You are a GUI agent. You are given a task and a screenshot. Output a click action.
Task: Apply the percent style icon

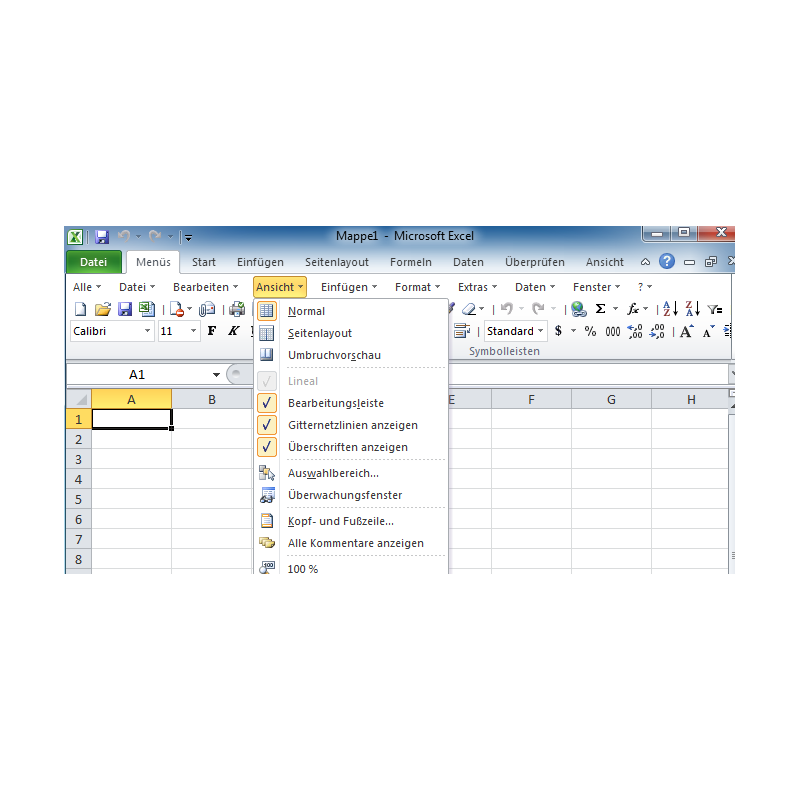(590, 331)
